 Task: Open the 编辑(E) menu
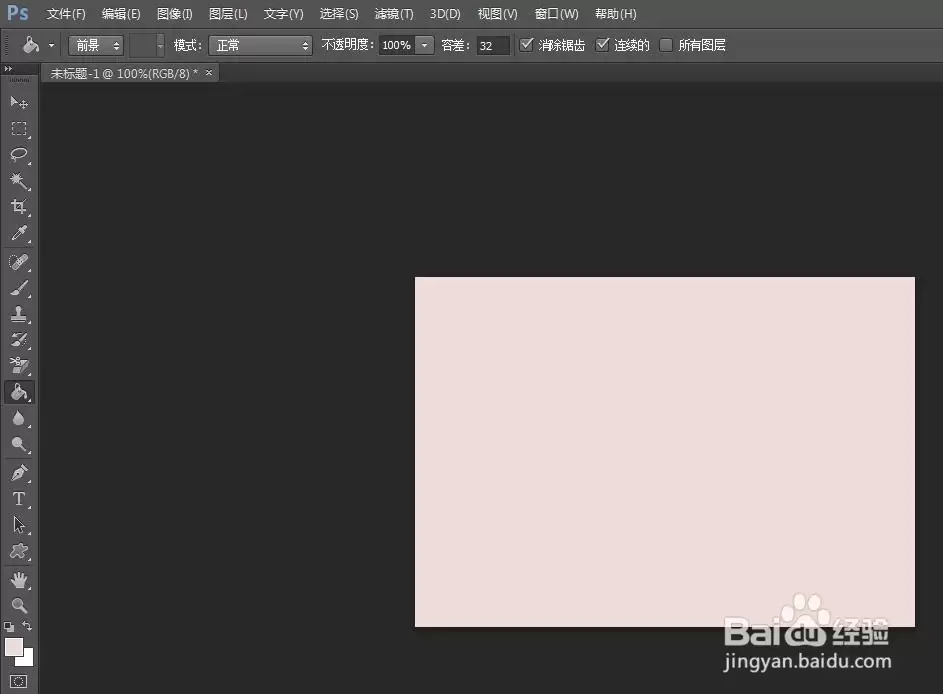pyautogui.click(x=121, y=14)
